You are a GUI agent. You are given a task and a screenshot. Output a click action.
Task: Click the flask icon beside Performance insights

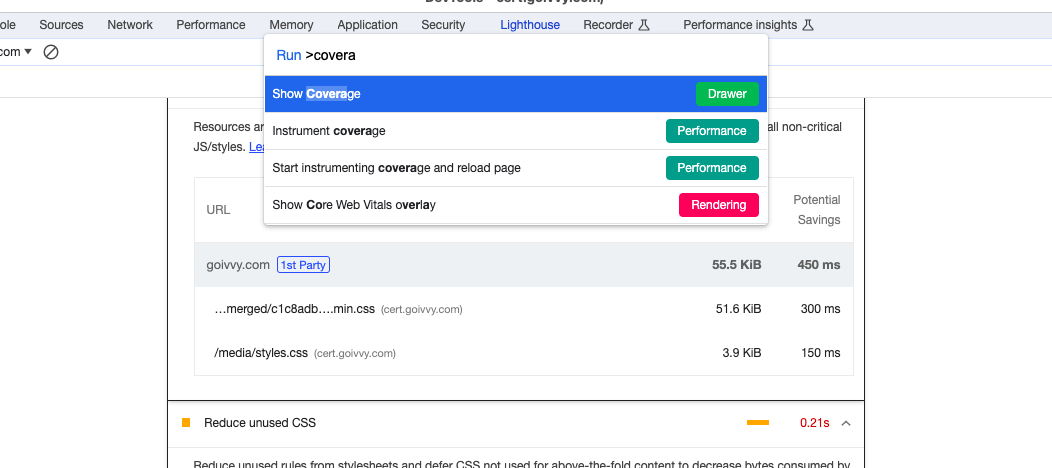pyautogui.click(x=808, y=25)
